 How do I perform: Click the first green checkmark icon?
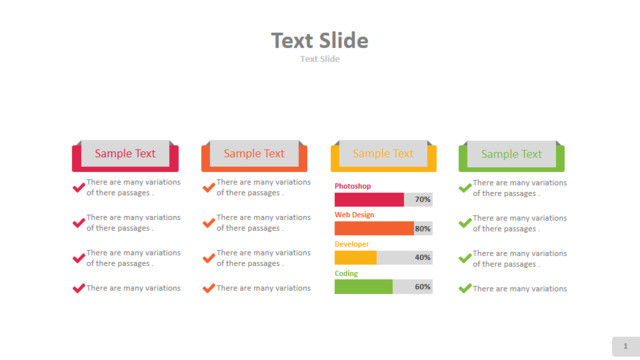pos(465,188)
